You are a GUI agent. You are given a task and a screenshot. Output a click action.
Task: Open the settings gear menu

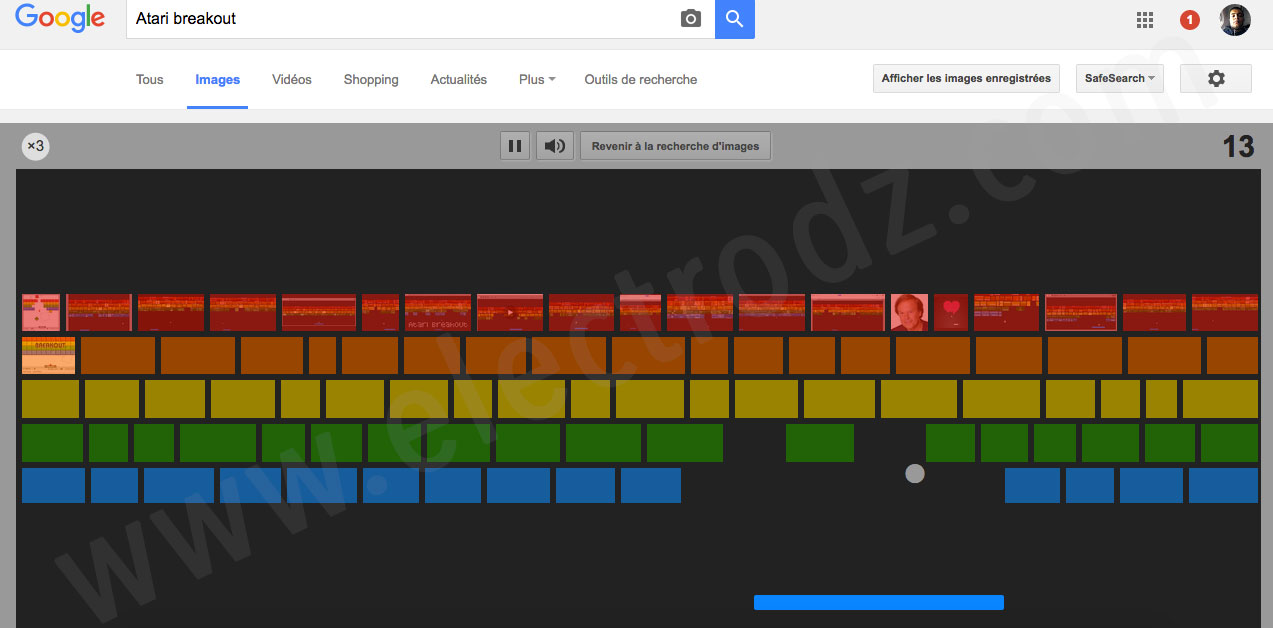[1216, 78]
